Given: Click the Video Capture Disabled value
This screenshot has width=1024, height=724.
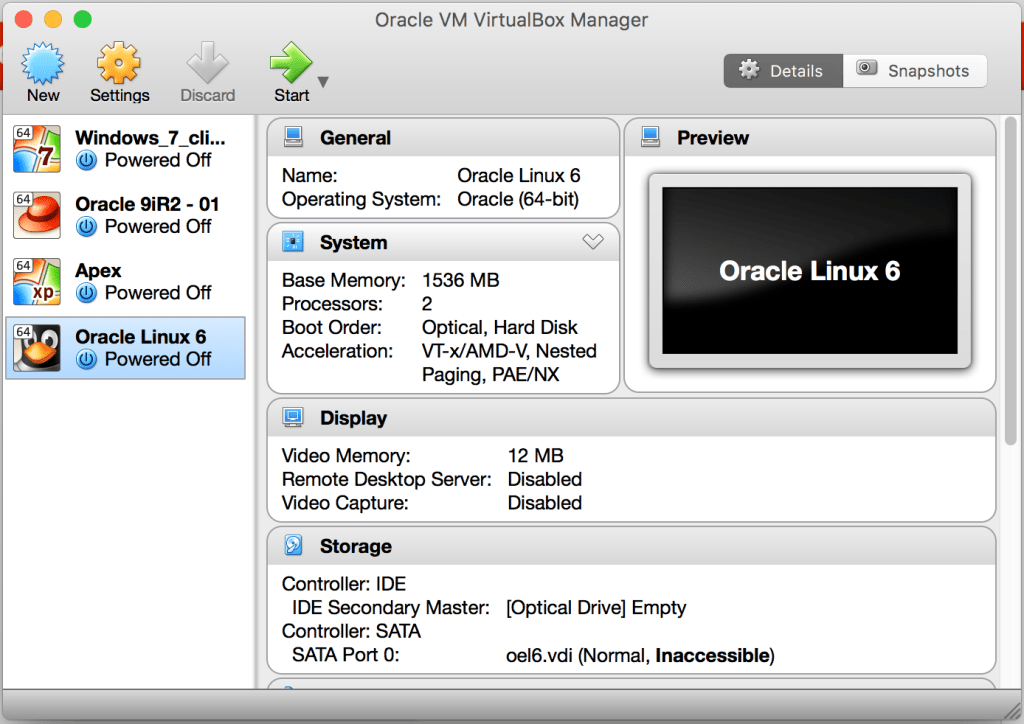Looking at the screenshot, I should pyautogui.click(x=545, y=503).
